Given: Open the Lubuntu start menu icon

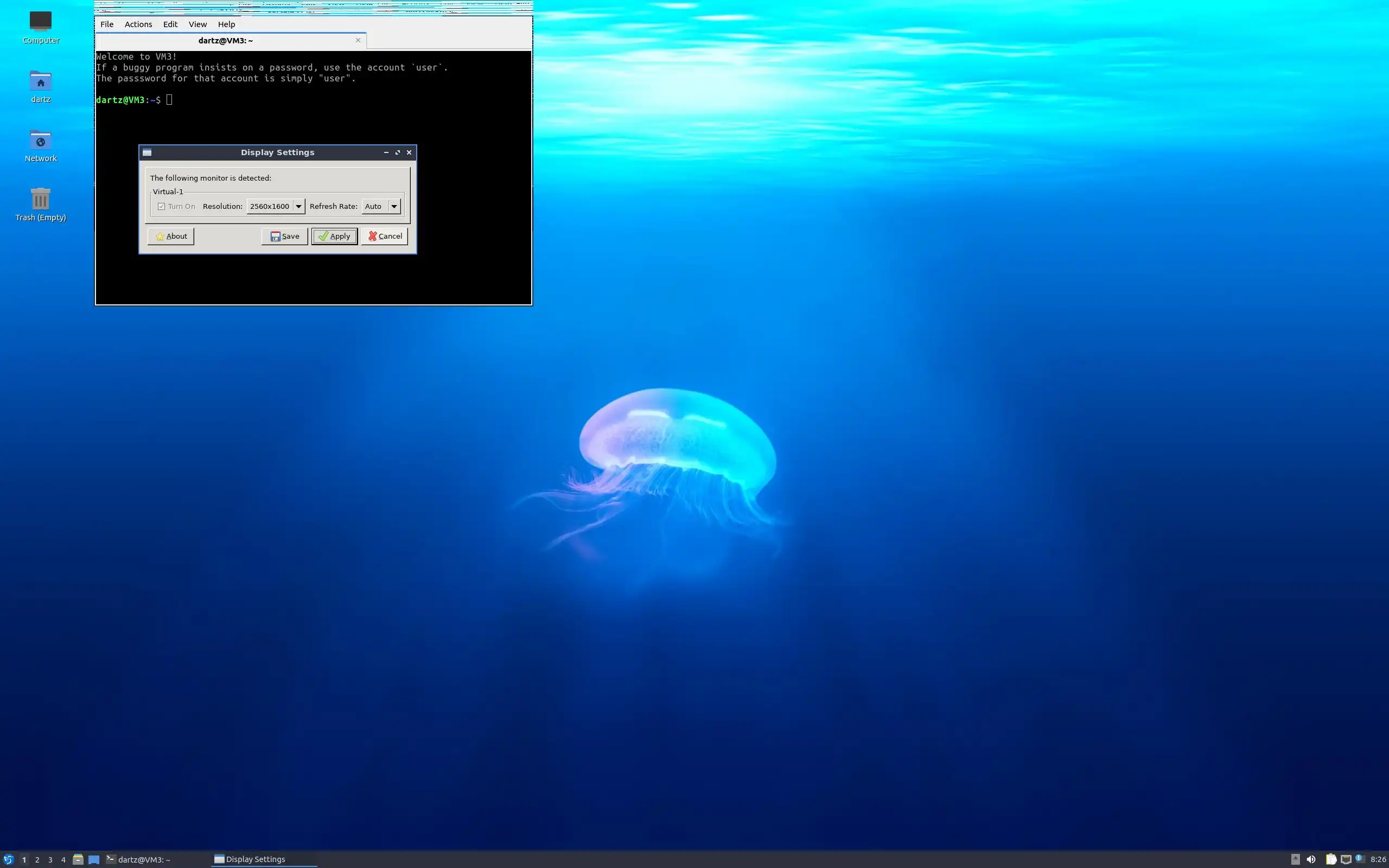Looking at the screenshot, I should [x=8, y=859].
